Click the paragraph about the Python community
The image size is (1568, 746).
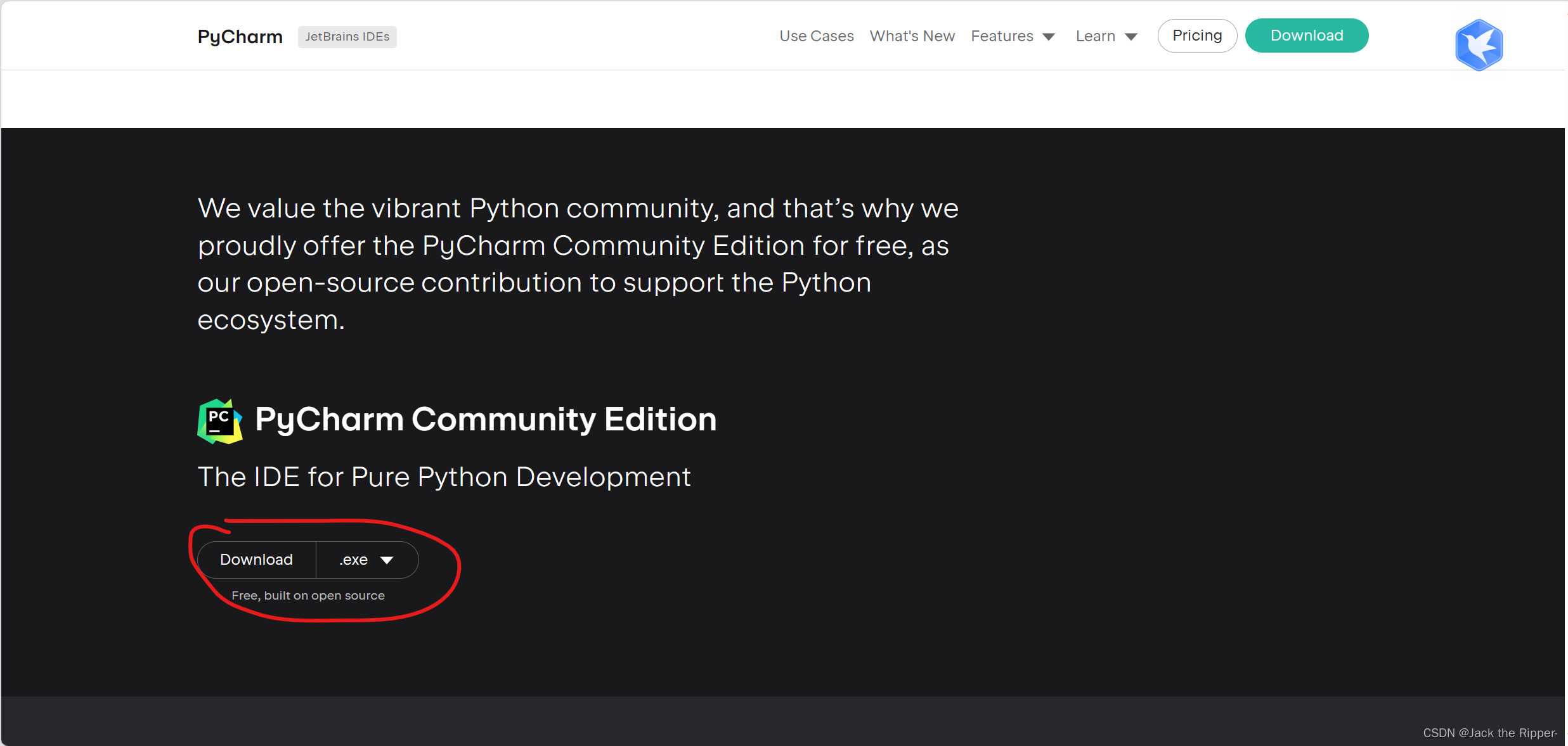(577, 264)
